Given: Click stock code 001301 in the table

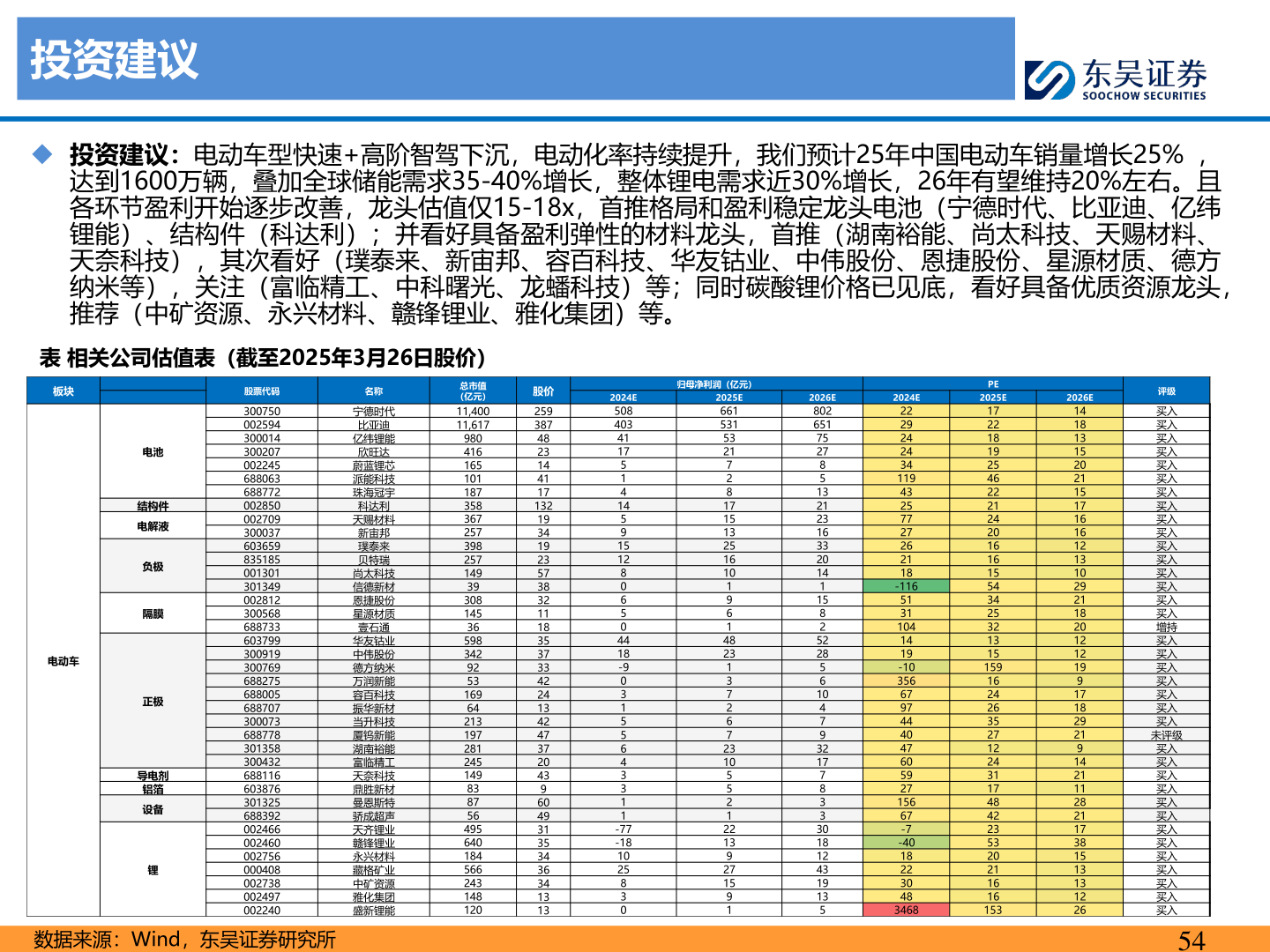Looking at the screenshot, I should pyautogui.click(x=262, y=573).
